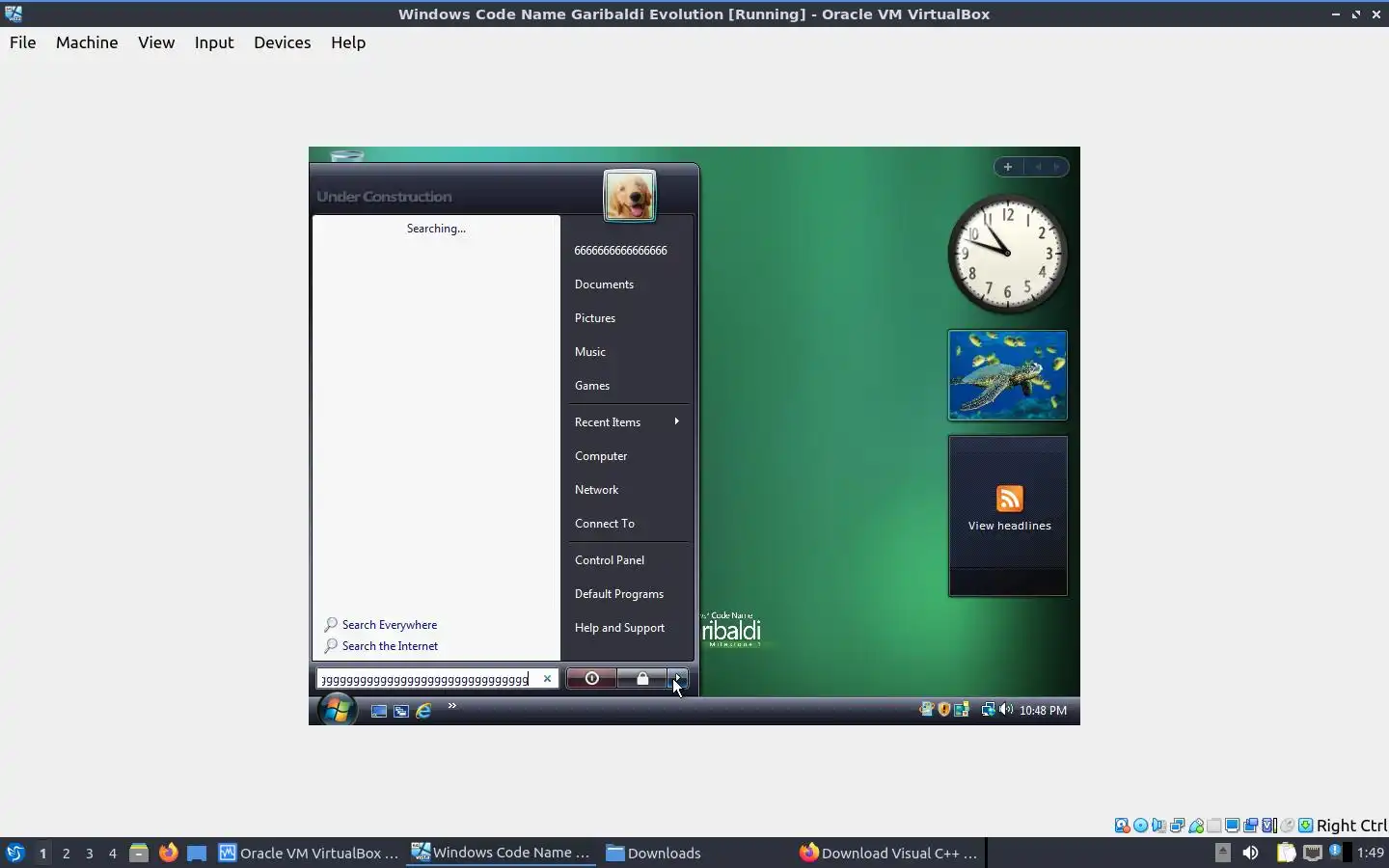This screenshot has width=1389, height=868.
Task: Click the VirtualBox network status icon
Action: pyautogui.click(x=1177, y=826)
